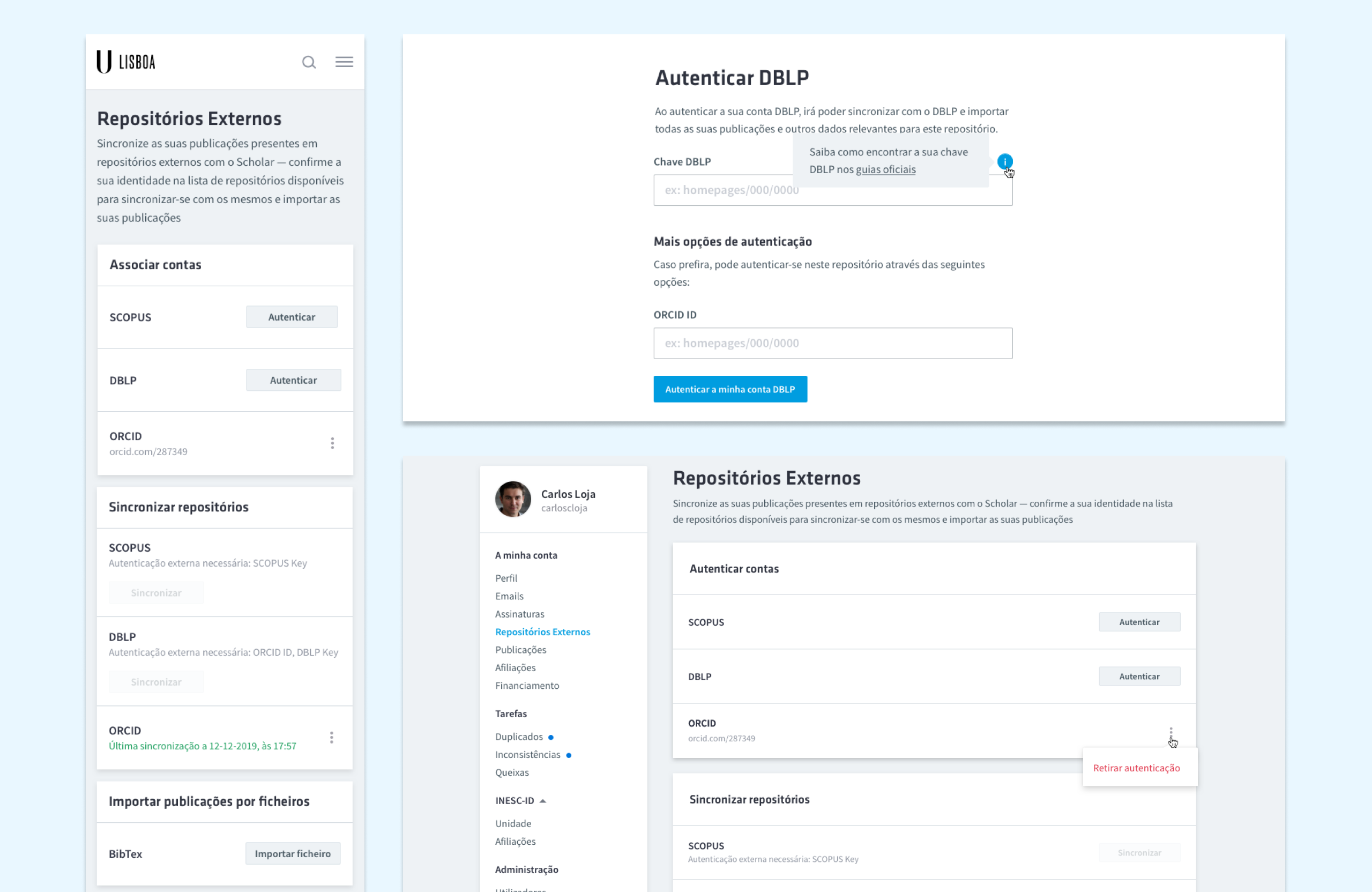Click Sincronizar for SCOPUS in desktop view
The width and height of the screenshot is (1372, 892).
click(1139, 853)
